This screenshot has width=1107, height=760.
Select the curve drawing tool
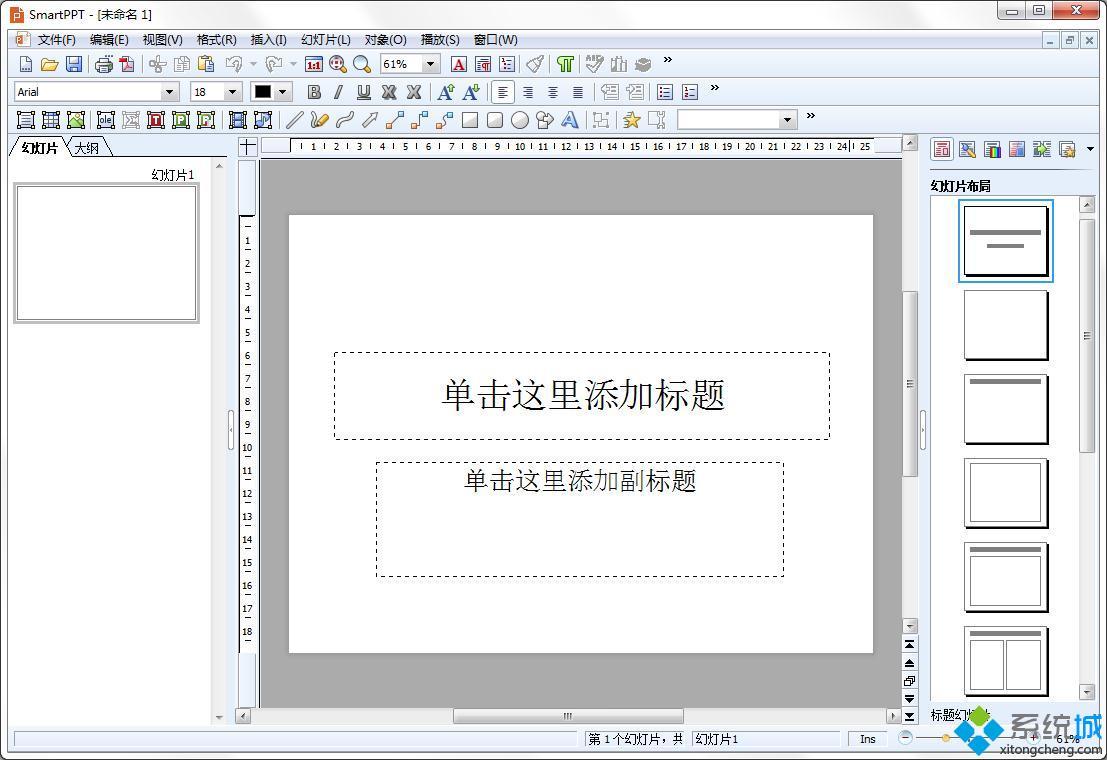(345, 120)
